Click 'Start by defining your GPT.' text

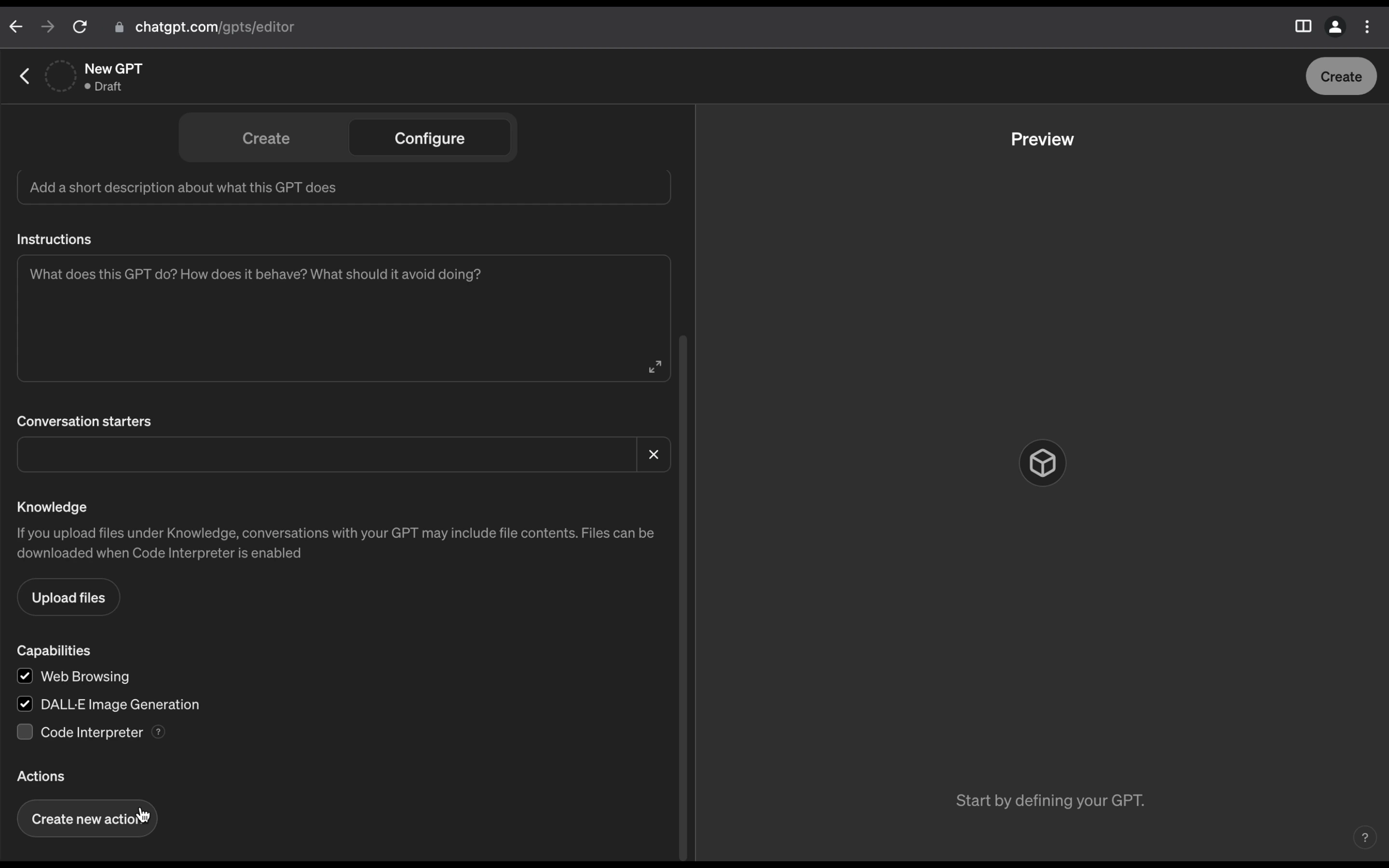tap(1050, 801)
